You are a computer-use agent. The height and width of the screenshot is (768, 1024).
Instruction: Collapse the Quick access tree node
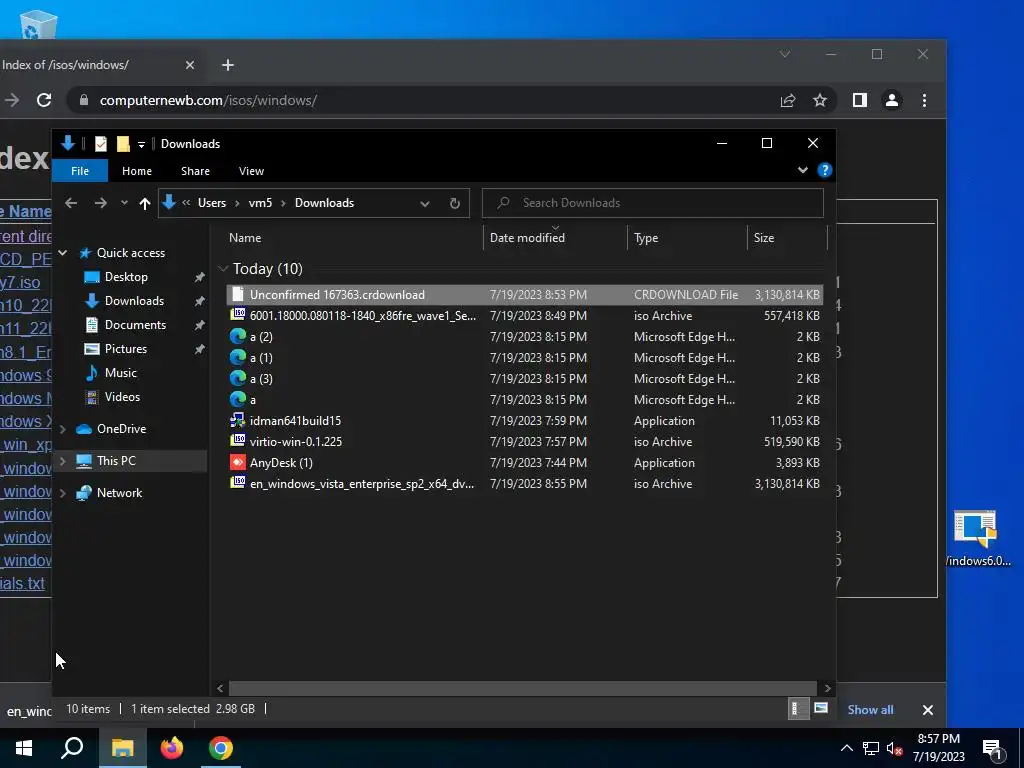(x=63, y=253)
